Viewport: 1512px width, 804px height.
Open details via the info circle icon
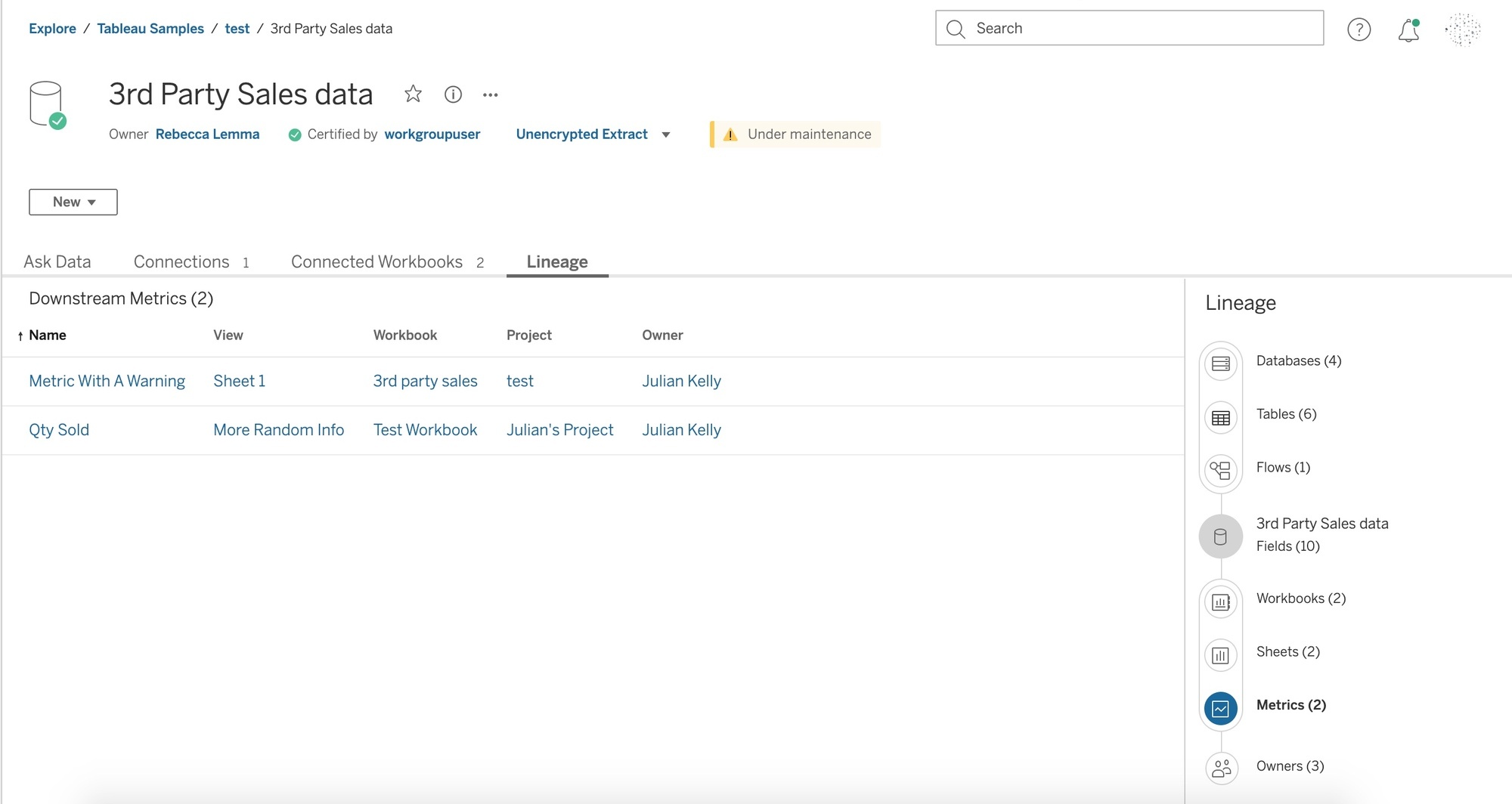pyautogui.click(x=453, y=94)
